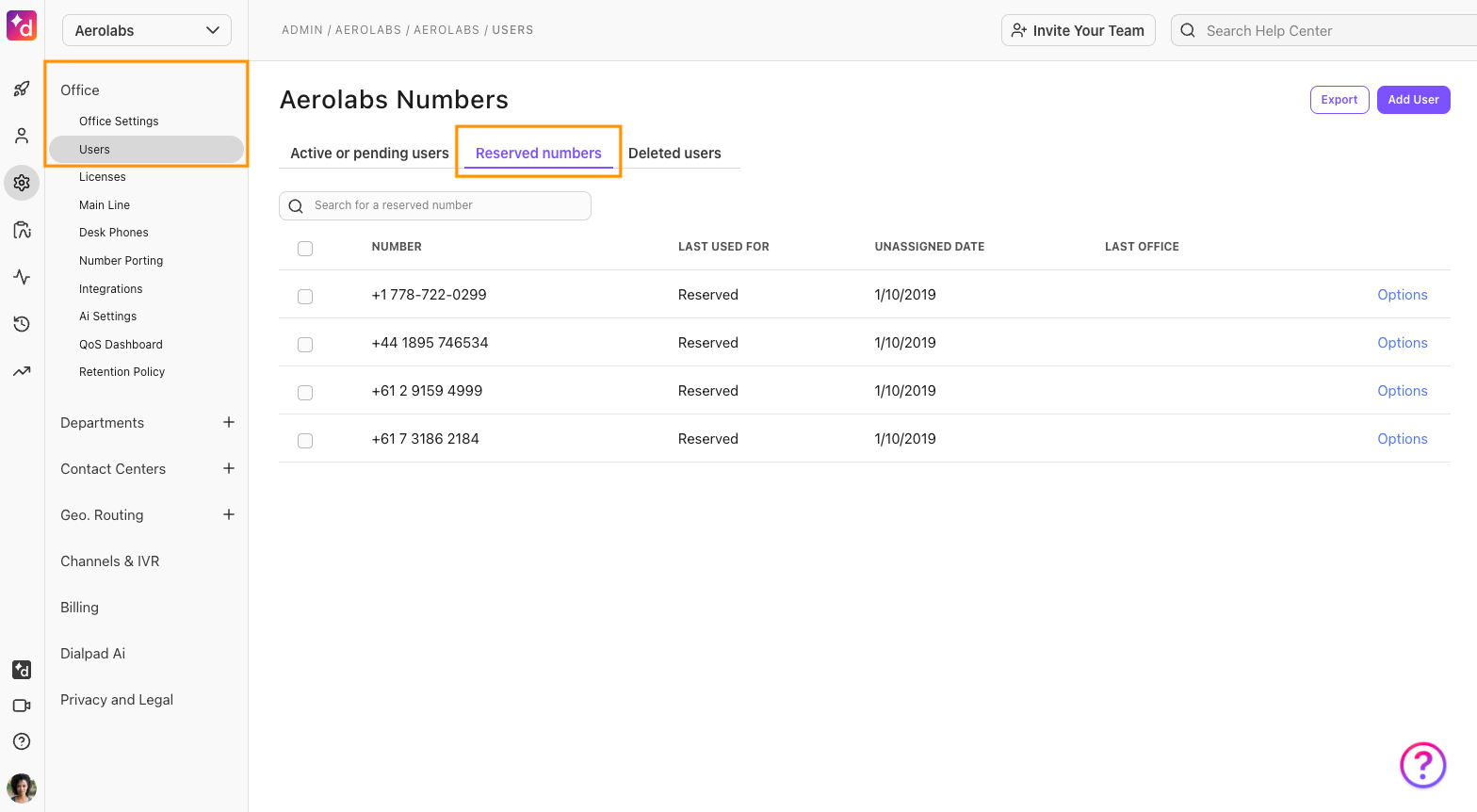Image resolution: width=1477 pixels, height=812 pixels.
Task: Click the Export button
Action: pyautogui.click(x=1339, y=100)
